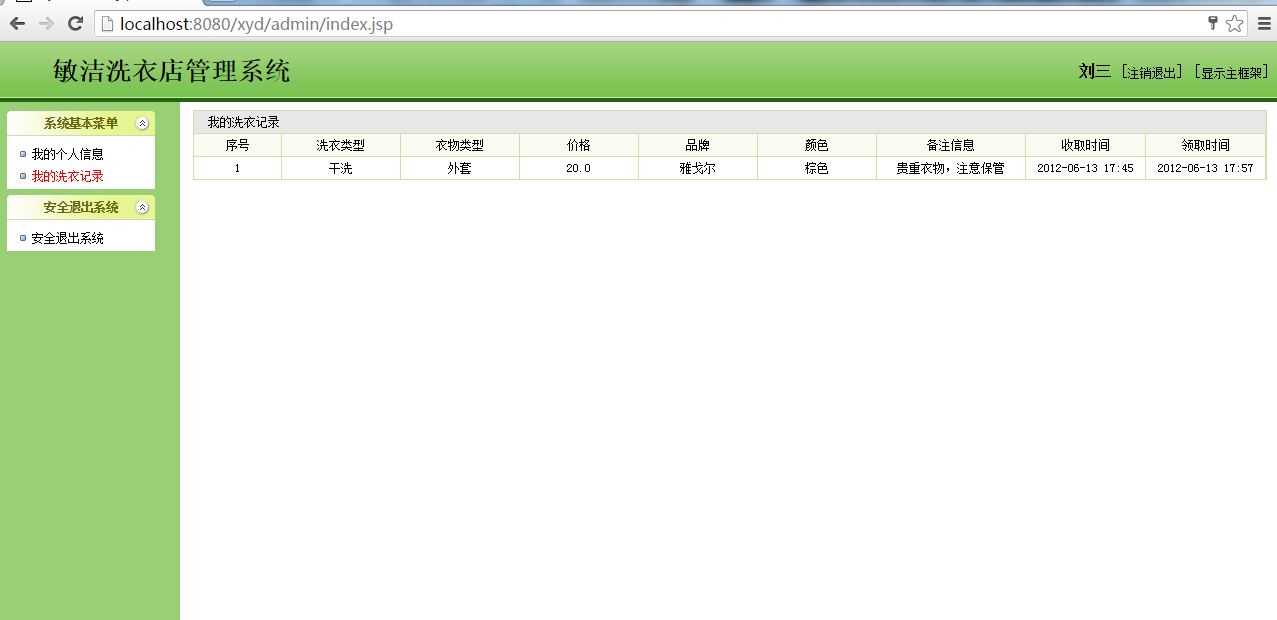Image resolution: width=1277 pixels, height=620 pixels.
Task: Click the 领取时间 column header
Action: pos(1206,146)
